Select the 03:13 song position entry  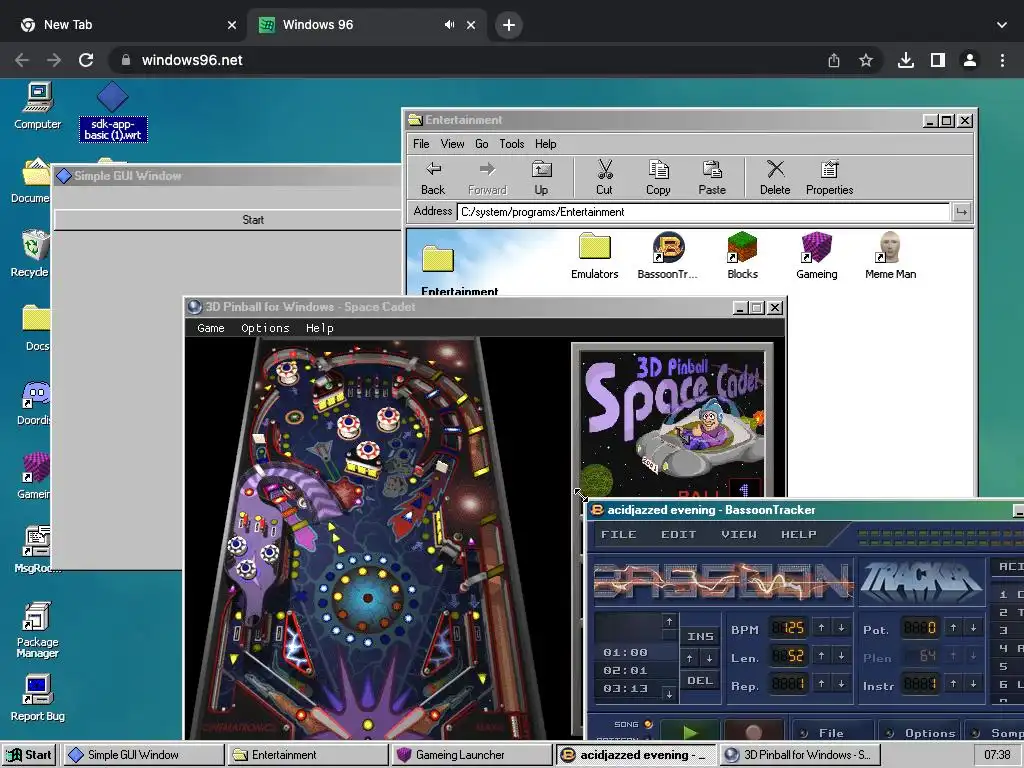pyautogui.click(x=626, y=688)
